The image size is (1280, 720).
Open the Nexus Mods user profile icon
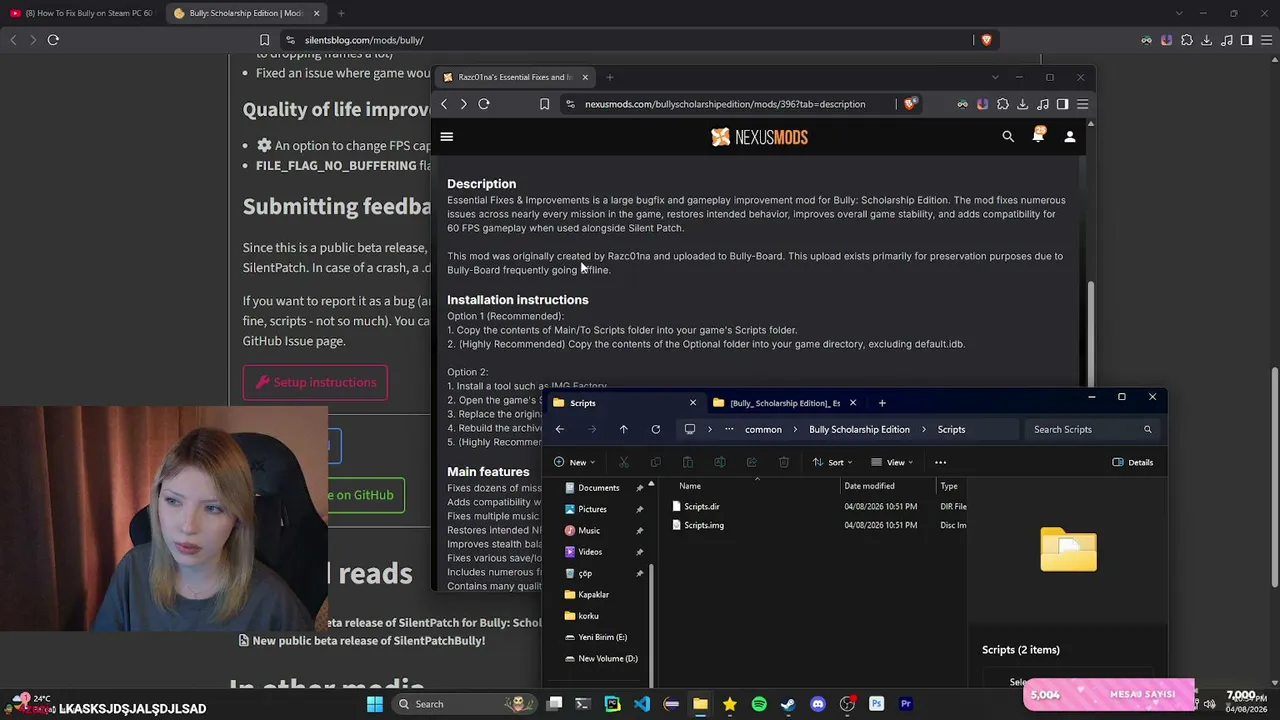(1070, 137)
